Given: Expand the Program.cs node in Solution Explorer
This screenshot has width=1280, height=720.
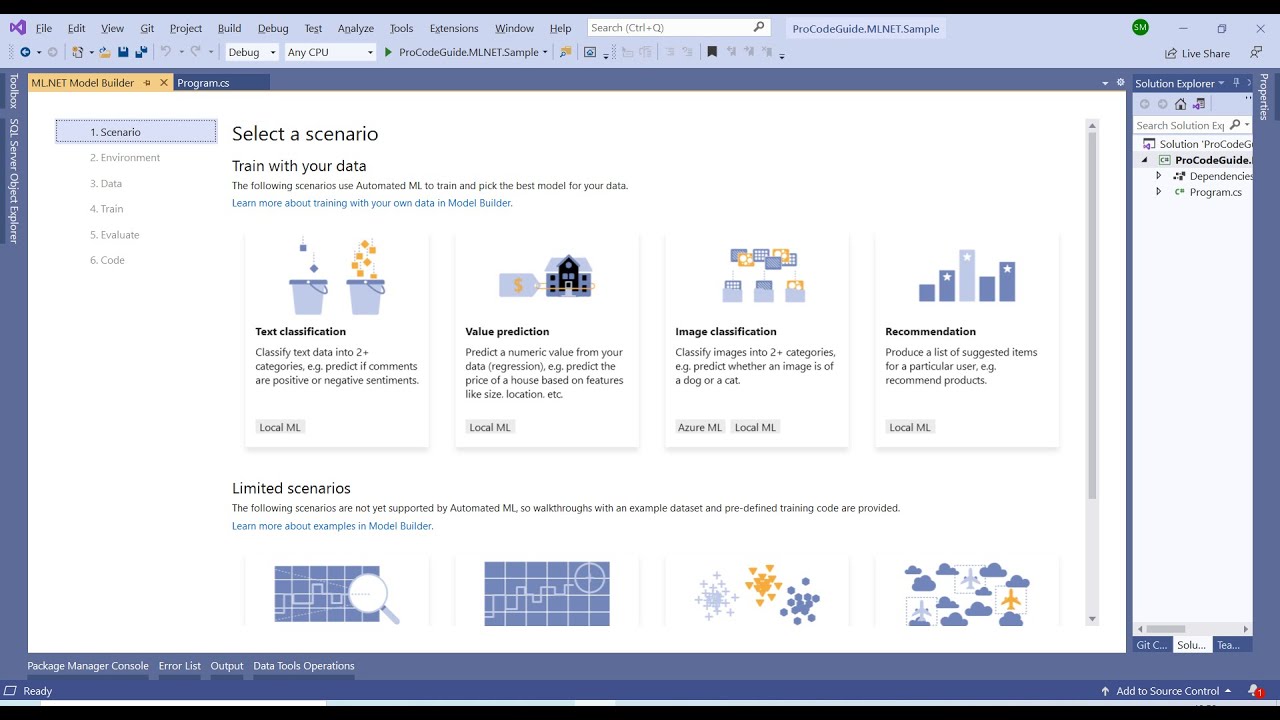Looking at the screenshot, I should tap(1159, 192).
